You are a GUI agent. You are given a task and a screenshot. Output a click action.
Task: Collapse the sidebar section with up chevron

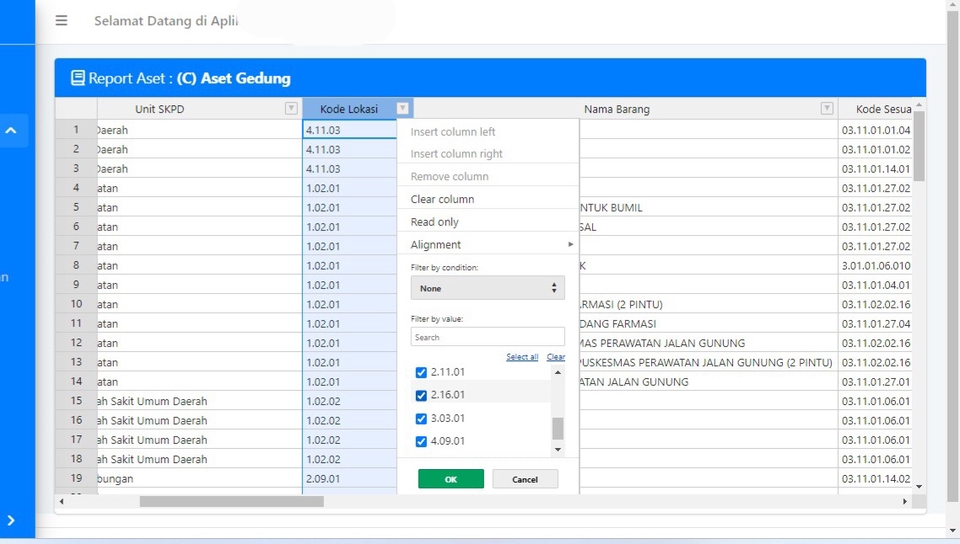(x=11, y=130)
